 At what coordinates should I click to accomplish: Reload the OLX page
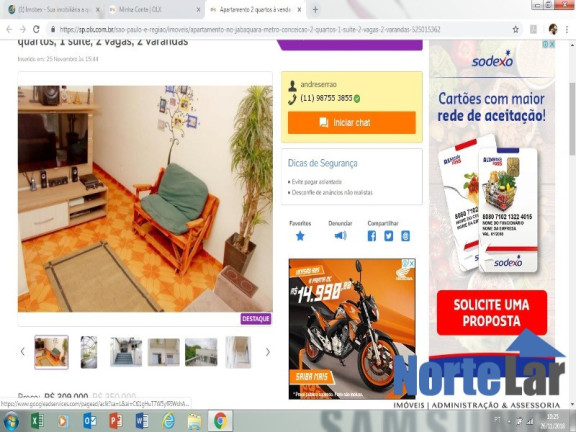(x=36, y=29)
